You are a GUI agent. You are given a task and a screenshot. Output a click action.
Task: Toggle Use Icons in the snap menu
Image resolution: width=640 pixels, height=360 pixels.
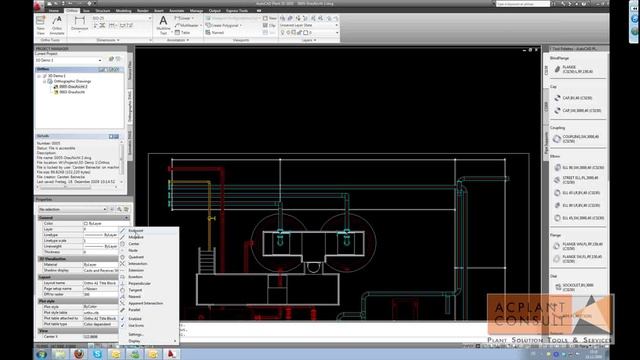(149, 326)
